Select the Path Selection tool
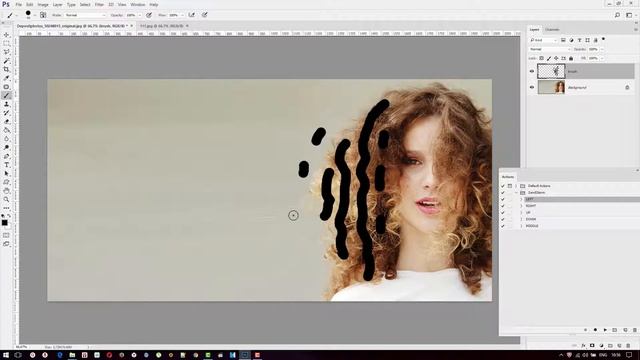640x360 pixels. click(6, 173)
